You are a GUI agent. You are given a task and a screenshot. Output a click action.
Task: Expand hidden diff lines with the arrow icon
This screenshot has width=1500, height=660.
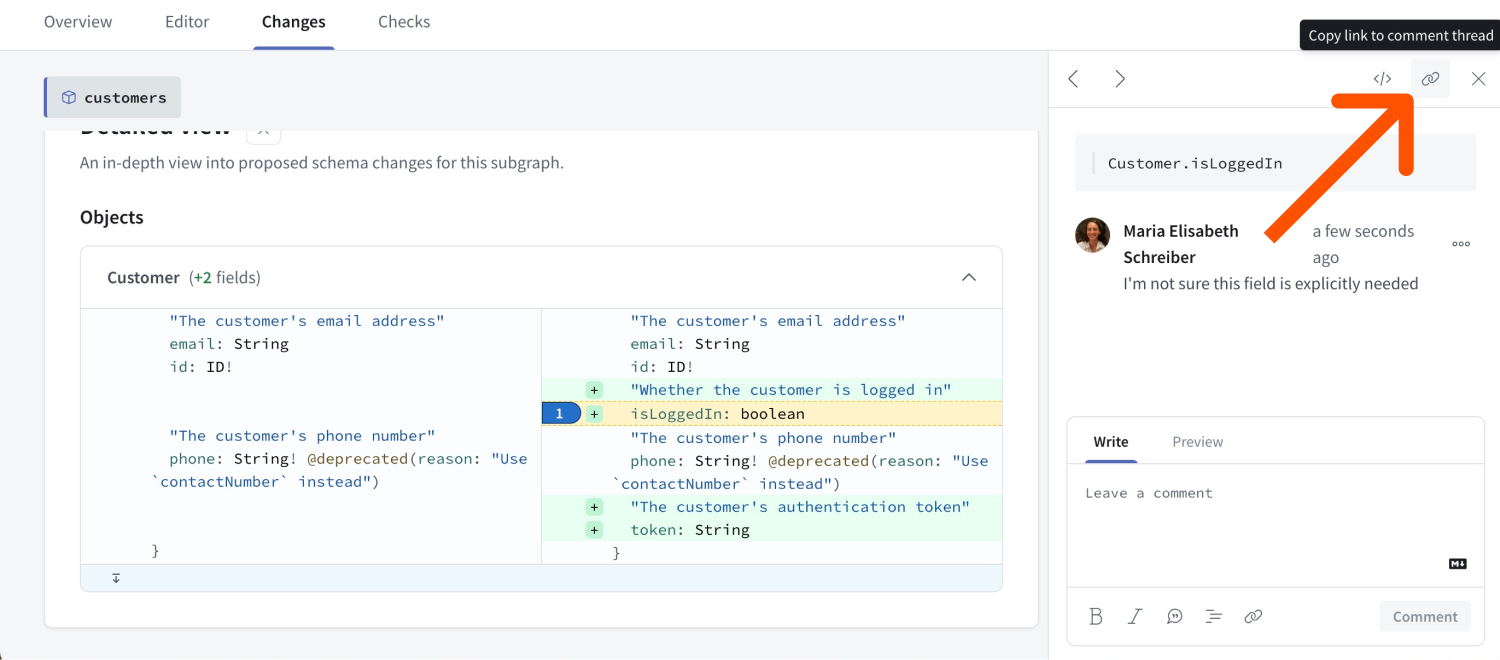click(115, 578)
